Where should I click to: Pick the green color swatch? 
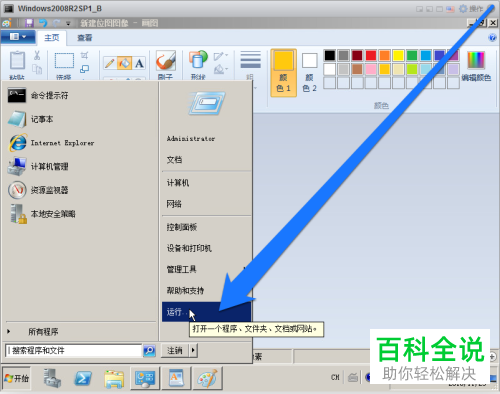412,55
